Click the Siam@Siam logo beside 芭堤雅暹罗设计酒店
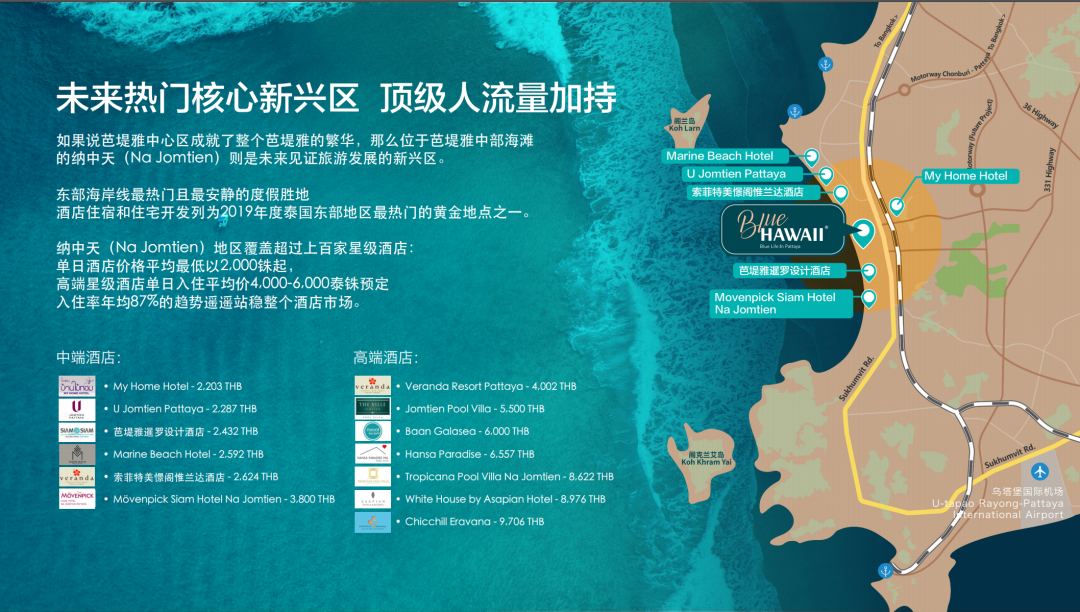 [76, 432]
